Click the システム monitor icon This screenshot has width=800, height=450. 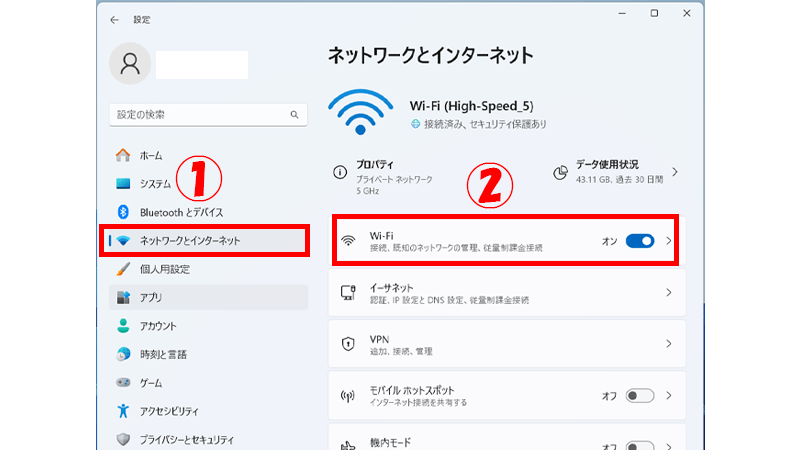pos(122,184)
